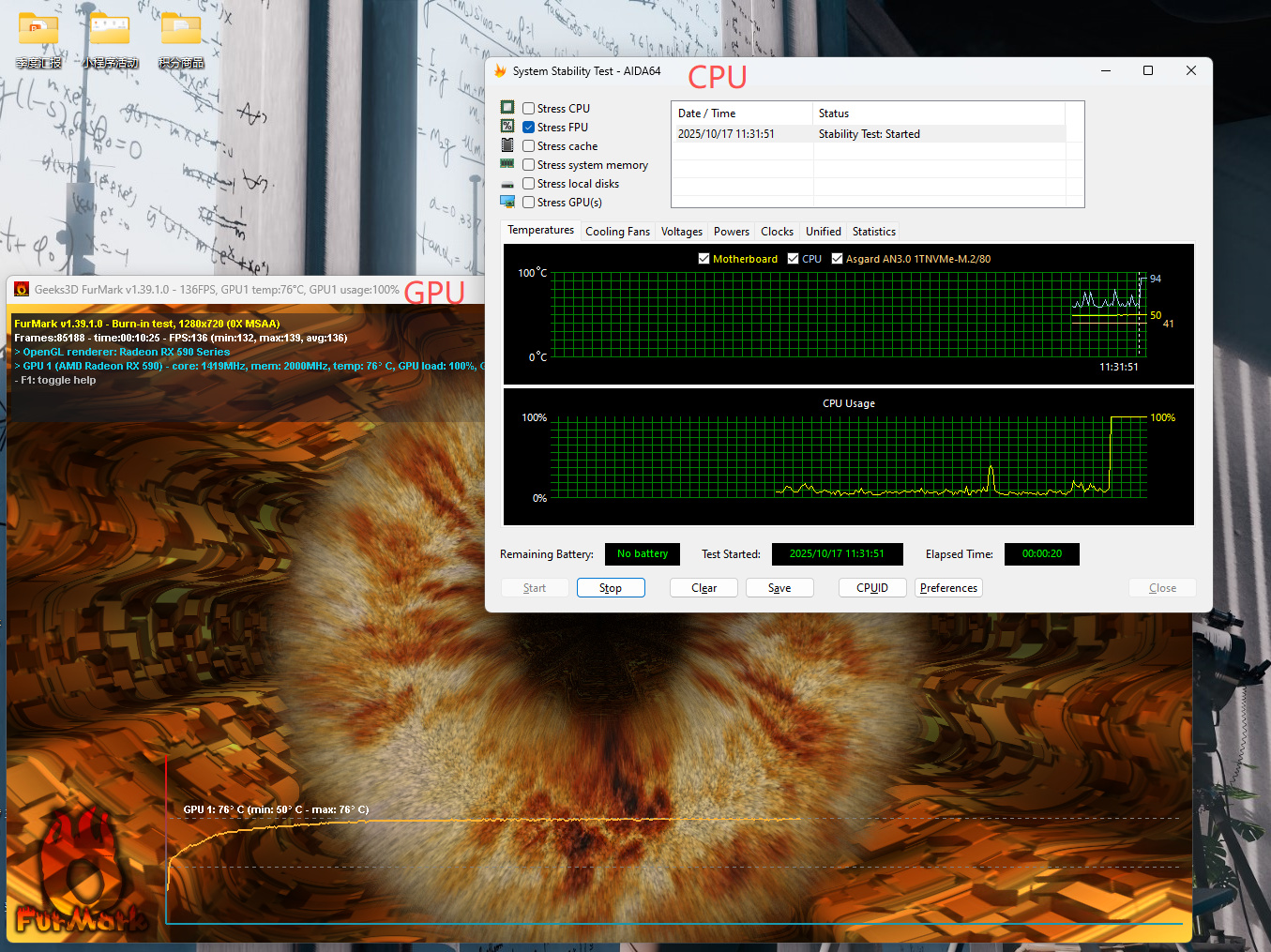This screenshot has width=1271, height=952.
Task: Enable the Stress CPU checkbox
Action: [529, 109]
